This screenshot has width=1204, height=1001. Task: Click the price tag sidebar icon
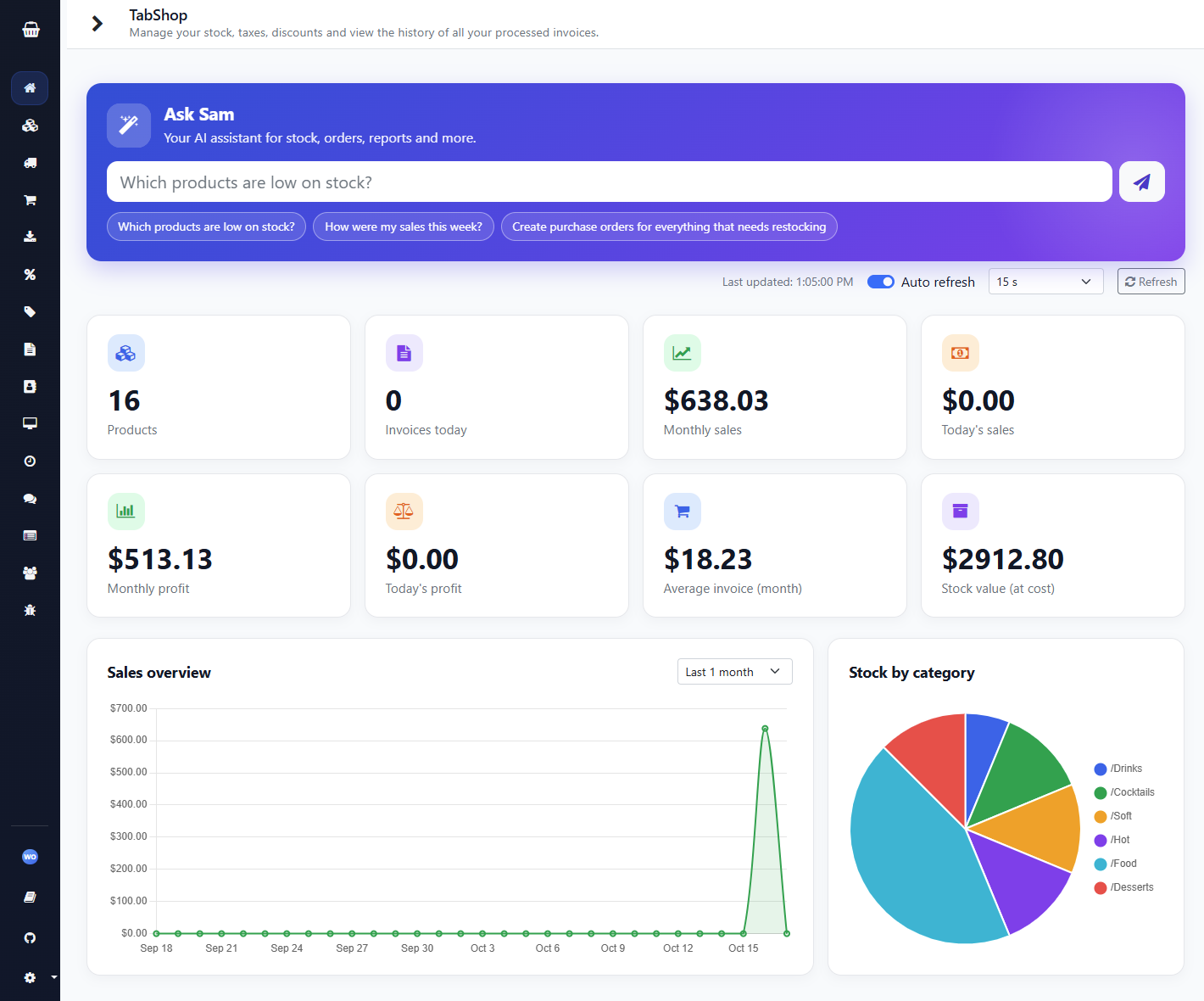[30, 312]
